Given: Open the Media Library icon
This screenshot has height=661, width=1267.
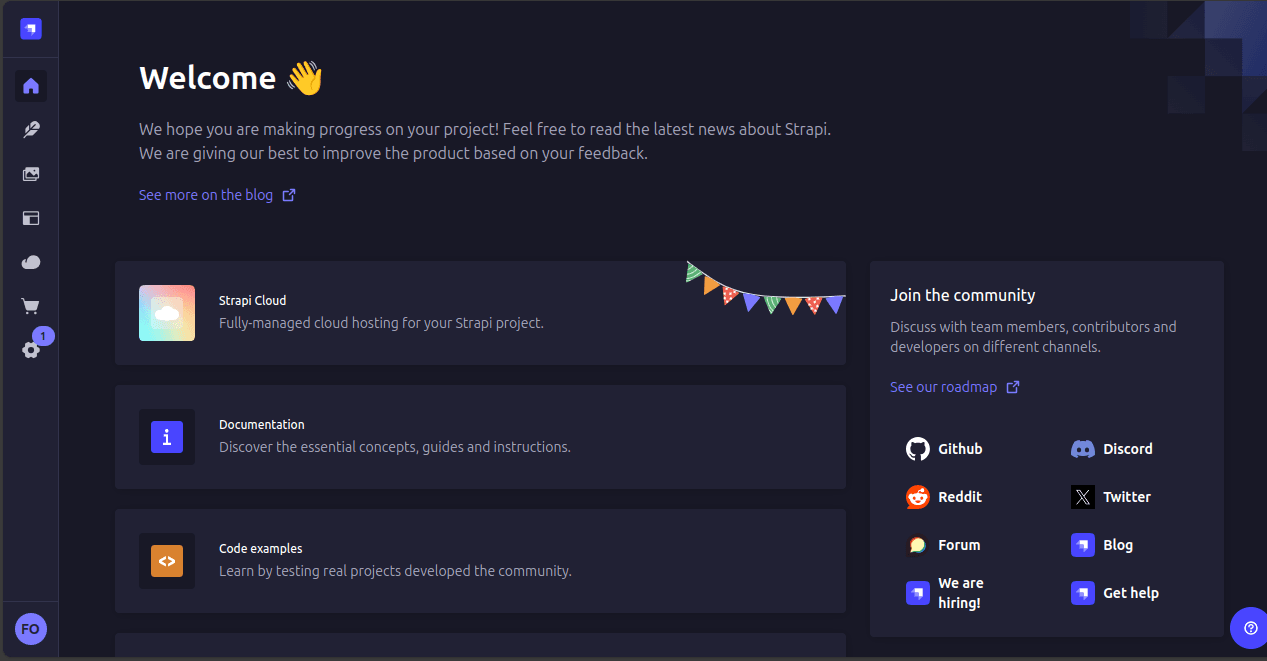Looking at the screenshot, I should point(31,174).
